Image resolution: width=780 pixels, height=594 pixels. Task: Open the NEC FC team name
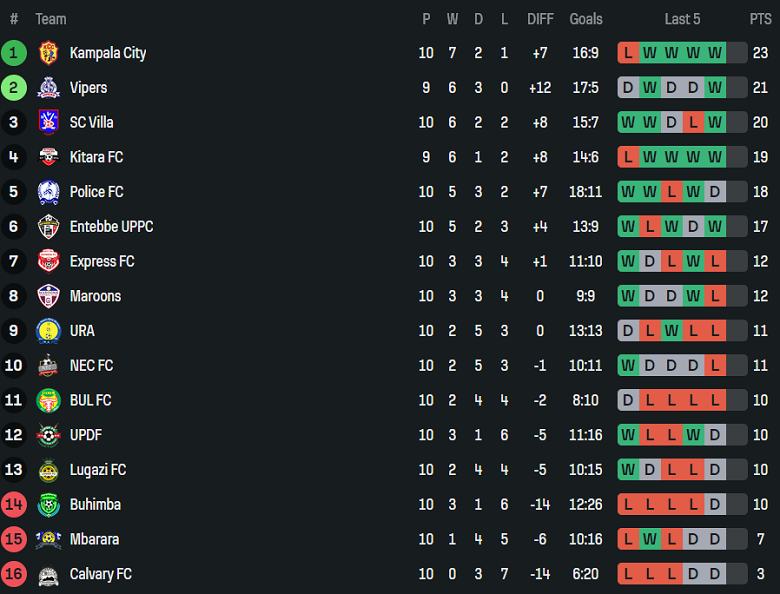(91, 366)
